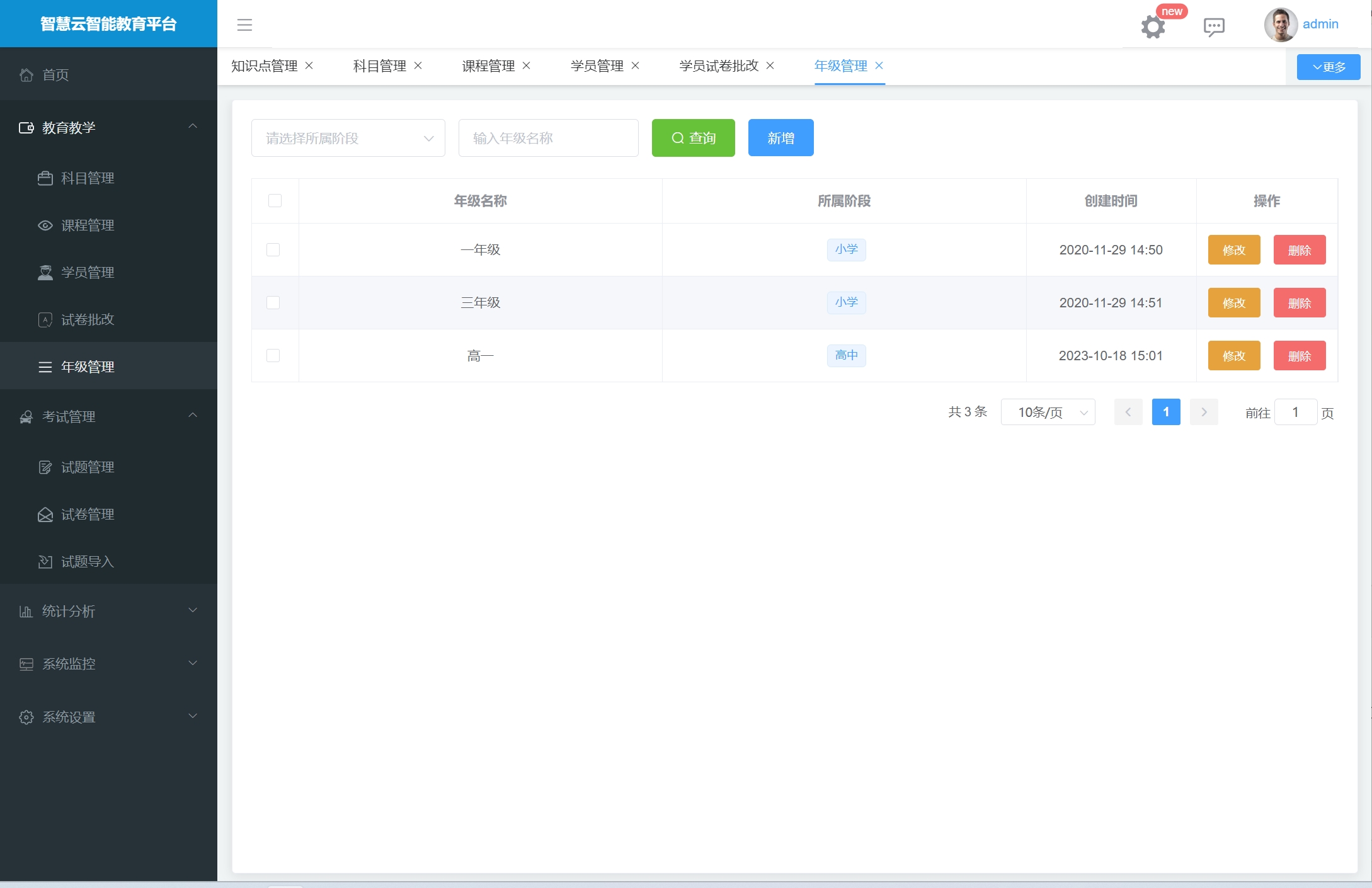Check the checkbox for 一年级 row
Viewport: 1372px width, 888px height.
point(273,250)
